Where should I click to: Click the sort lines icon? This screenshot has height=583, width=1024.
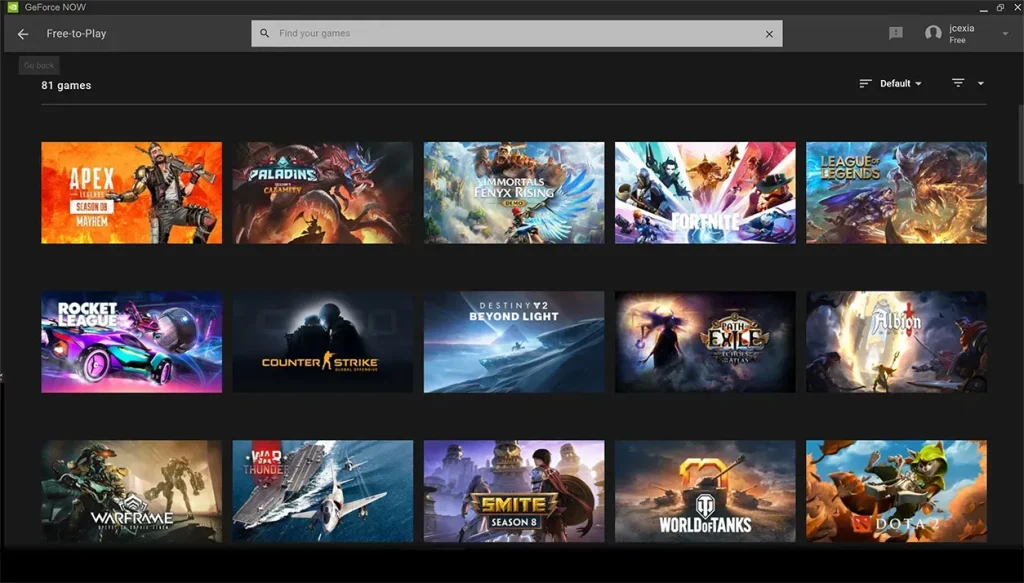pyautogui.click(x=866, y=84)
